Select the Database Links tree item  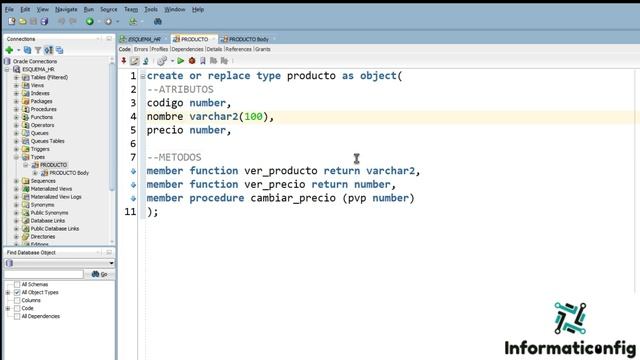coord(48,221)
